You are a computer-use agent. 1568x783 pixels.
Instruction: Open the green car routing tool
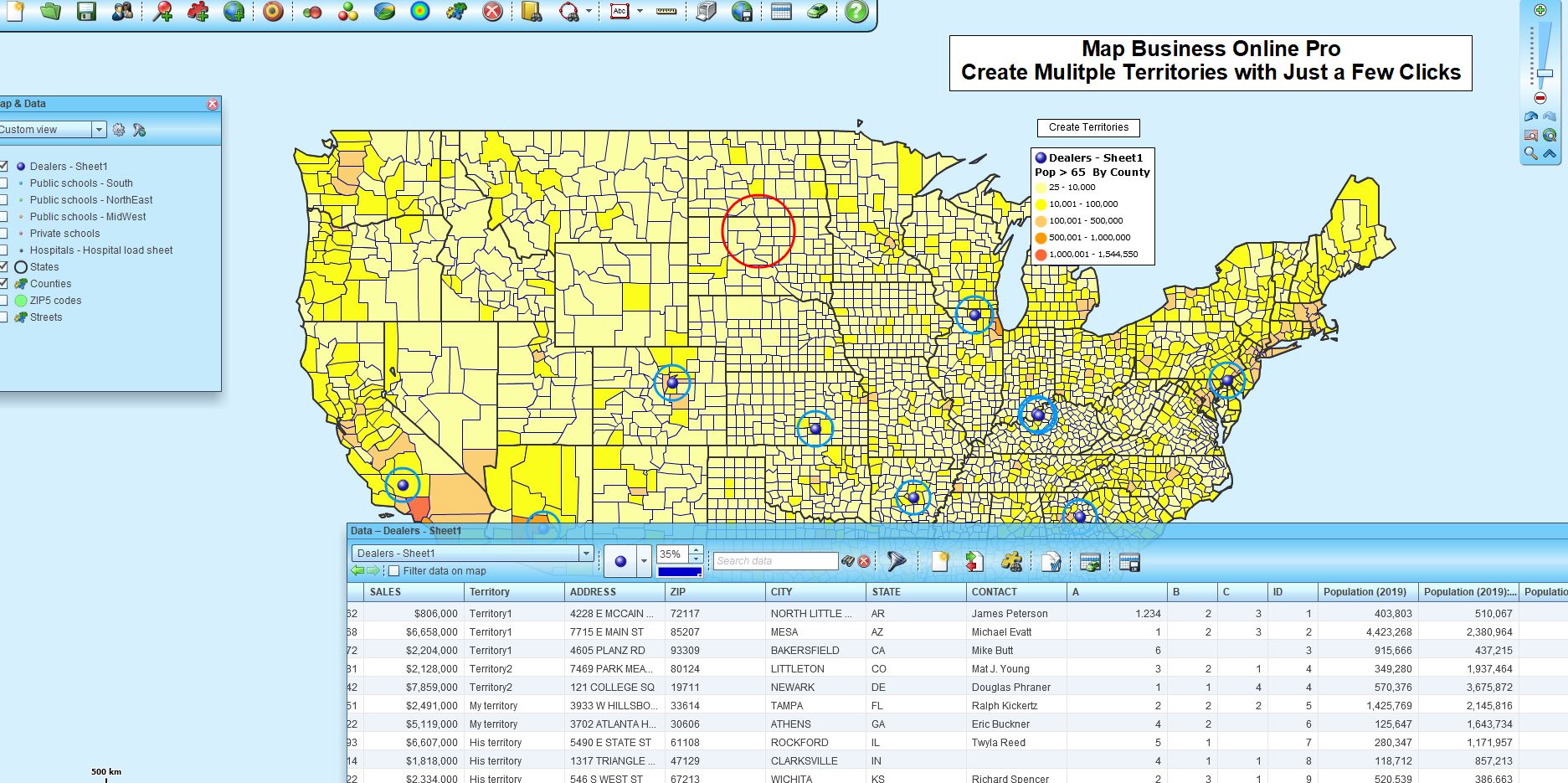(x=817, y=12)
